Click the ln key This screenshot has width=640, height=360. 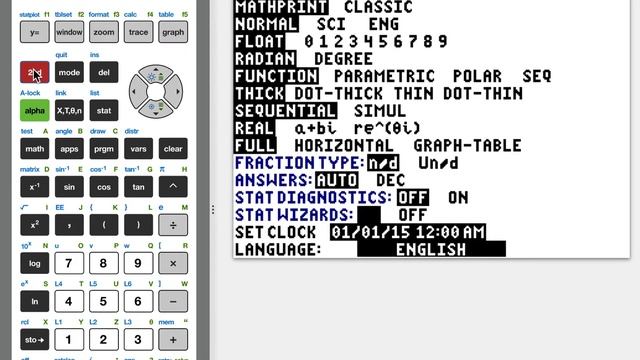pyautogui.click(x=35, y=301)
